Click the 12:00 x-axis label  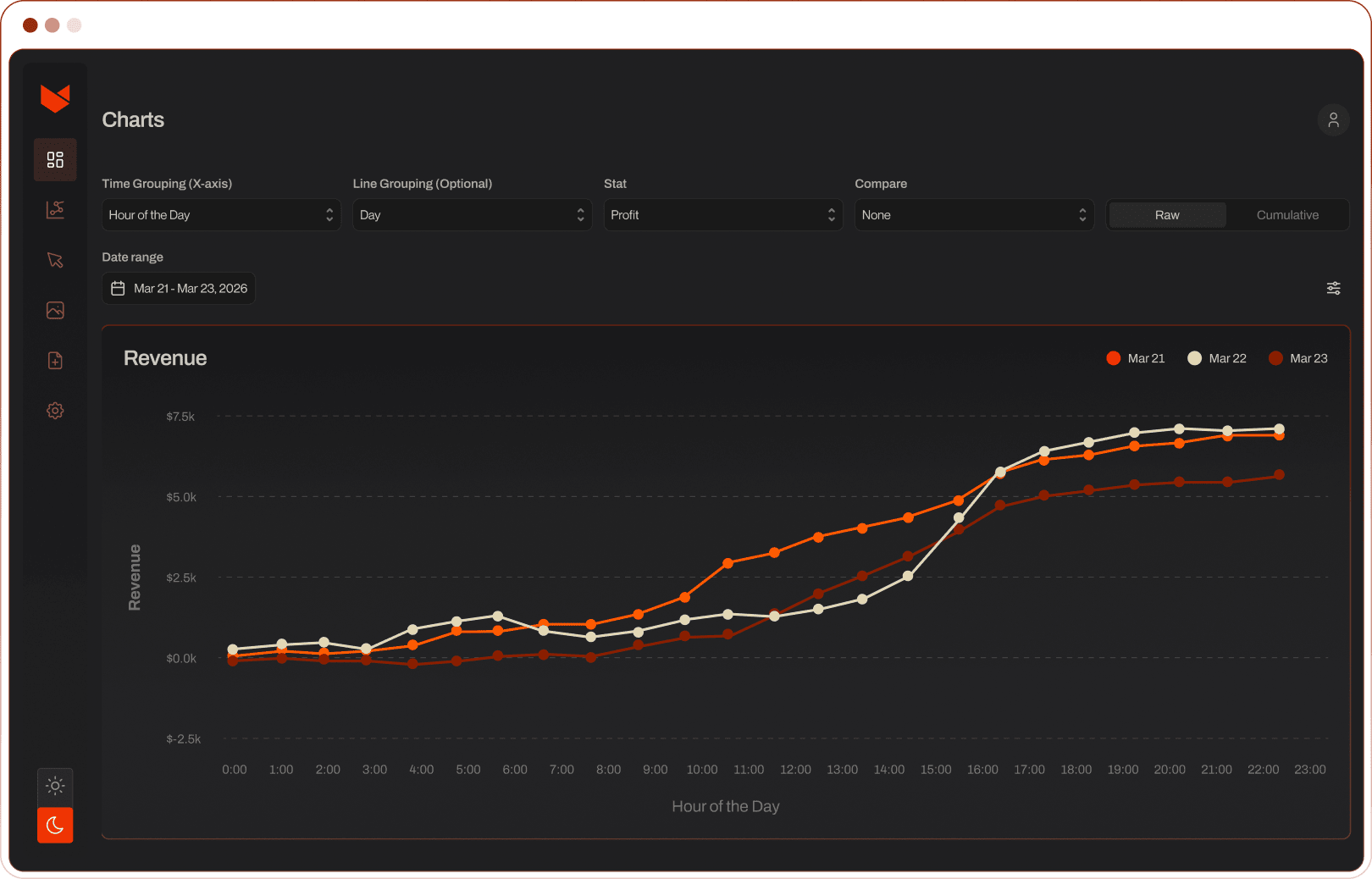[795, 770]
